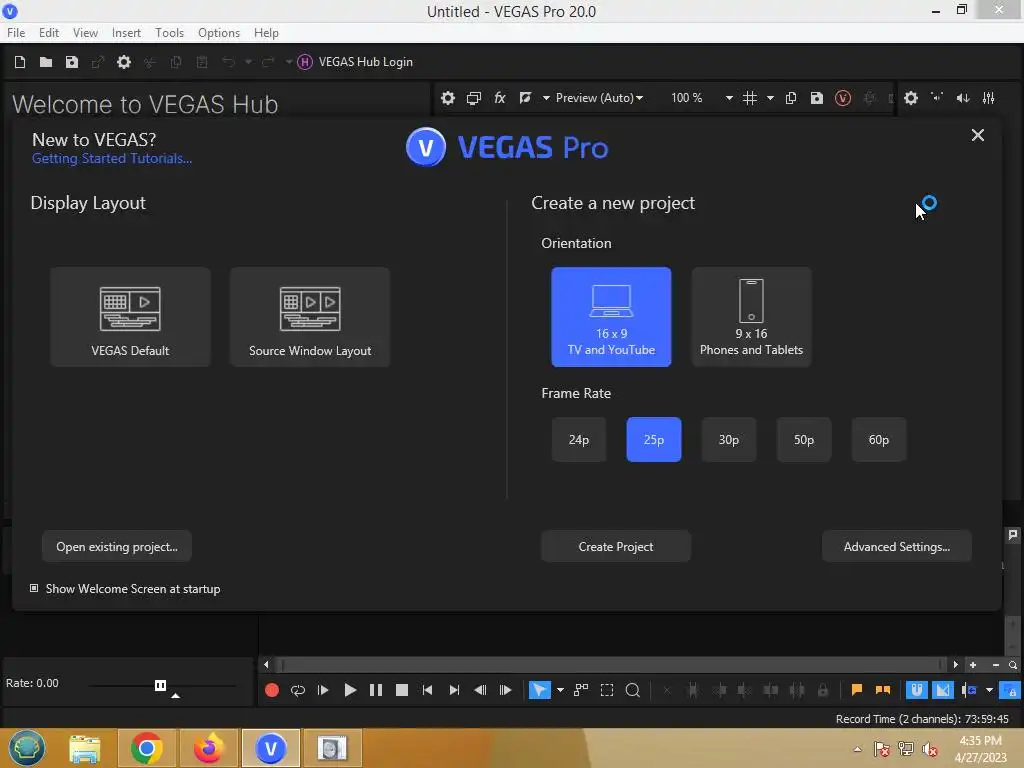1024x768 pixels.
Task: Save preview snapshot to file icon
Action: tap(817, 98)
